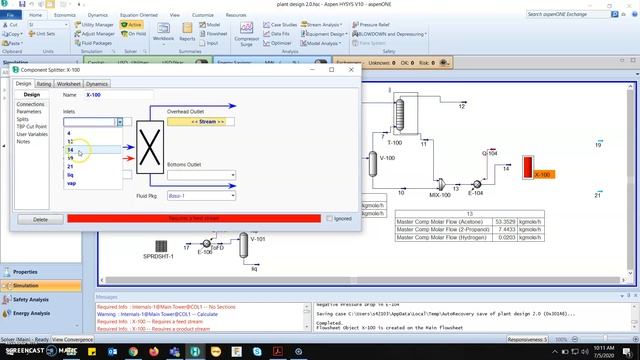Open the SI unit set dropdown
Screen dimensions: 640x360
coord(66,24)
